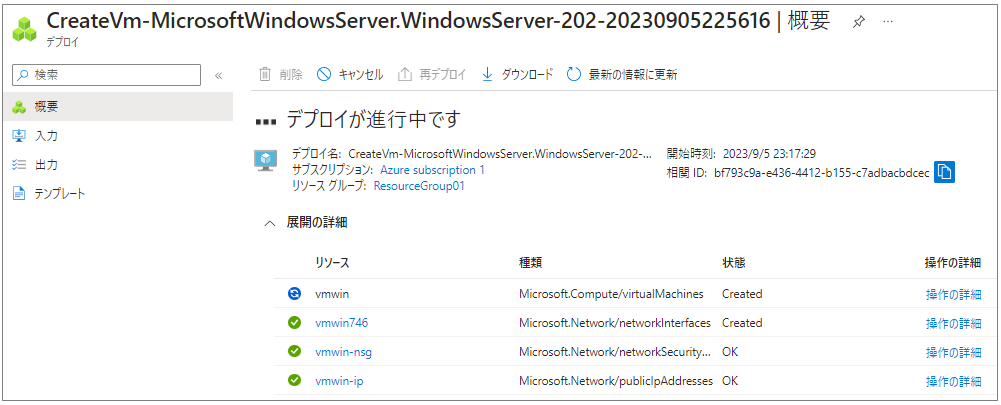This screenshot has height=405, width=1001.
Task: Click the green check icon for vmwin746
Action: click(294, 323)
